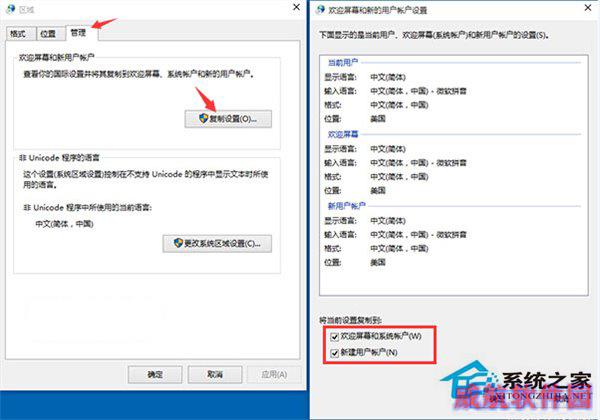
Task: Switch to the 位置 tab
Action: point(49,34)
